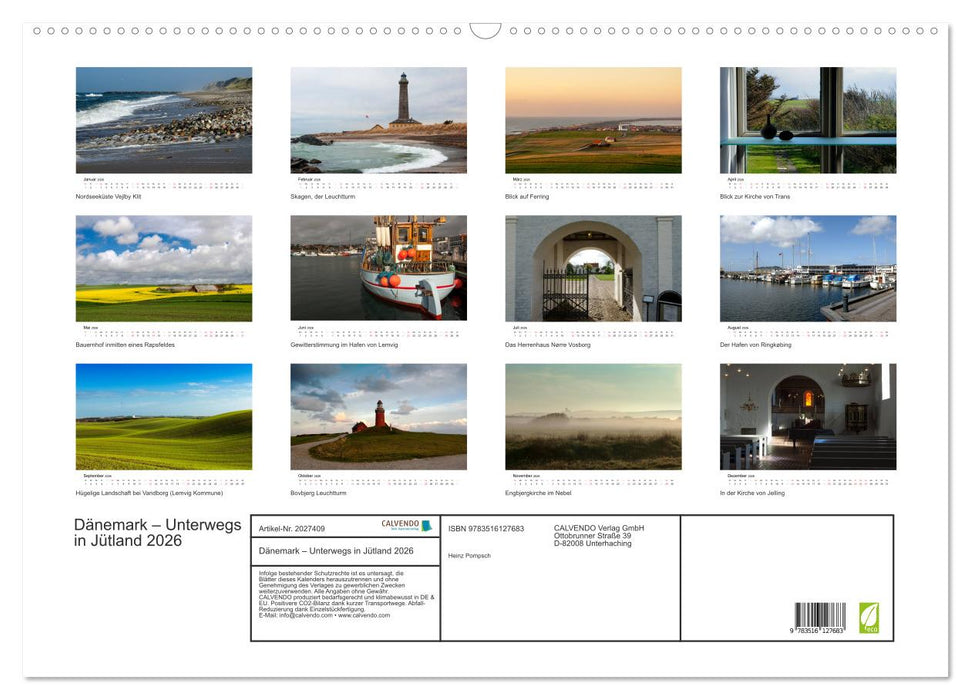Screen dimensions: 971x700
Task: Click the CALVENDO logo in the info box
Action: pyautogui.click(x=407, y=525)
